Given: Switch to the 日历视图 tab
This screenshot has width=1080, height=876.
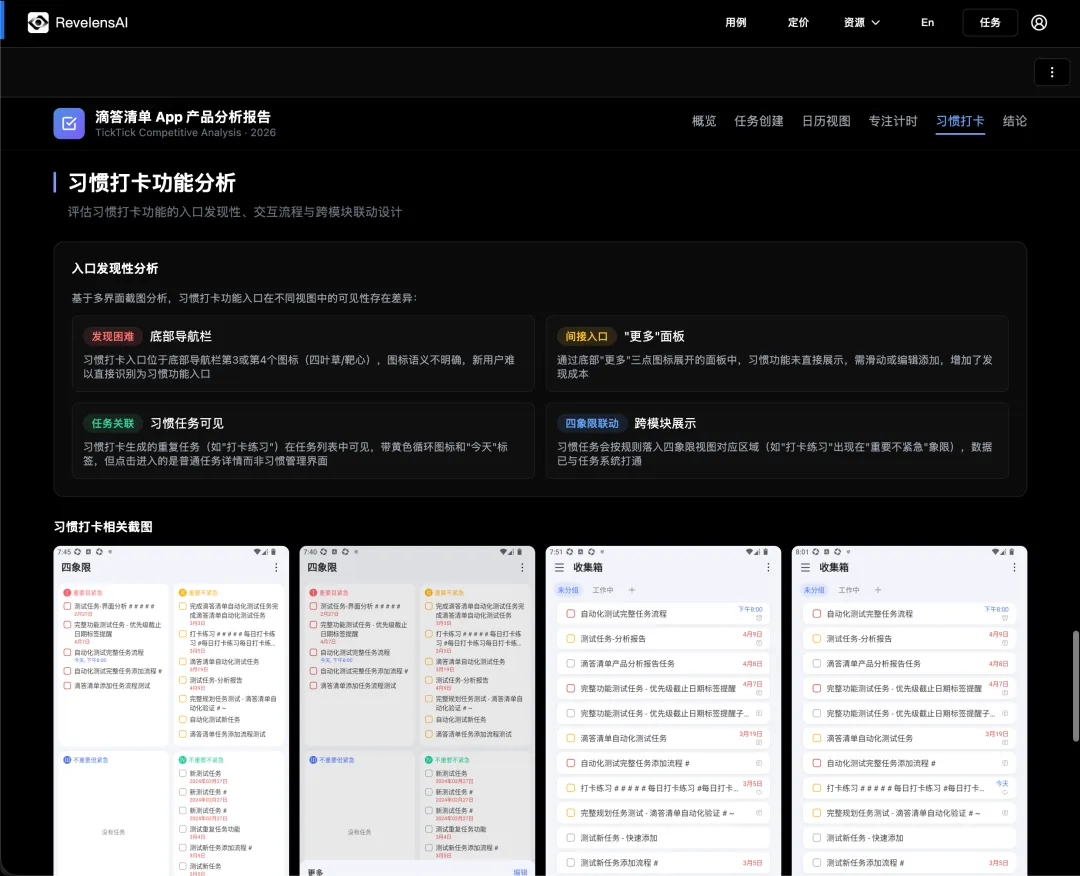Looking at the screenshot, I should point(826,121).
